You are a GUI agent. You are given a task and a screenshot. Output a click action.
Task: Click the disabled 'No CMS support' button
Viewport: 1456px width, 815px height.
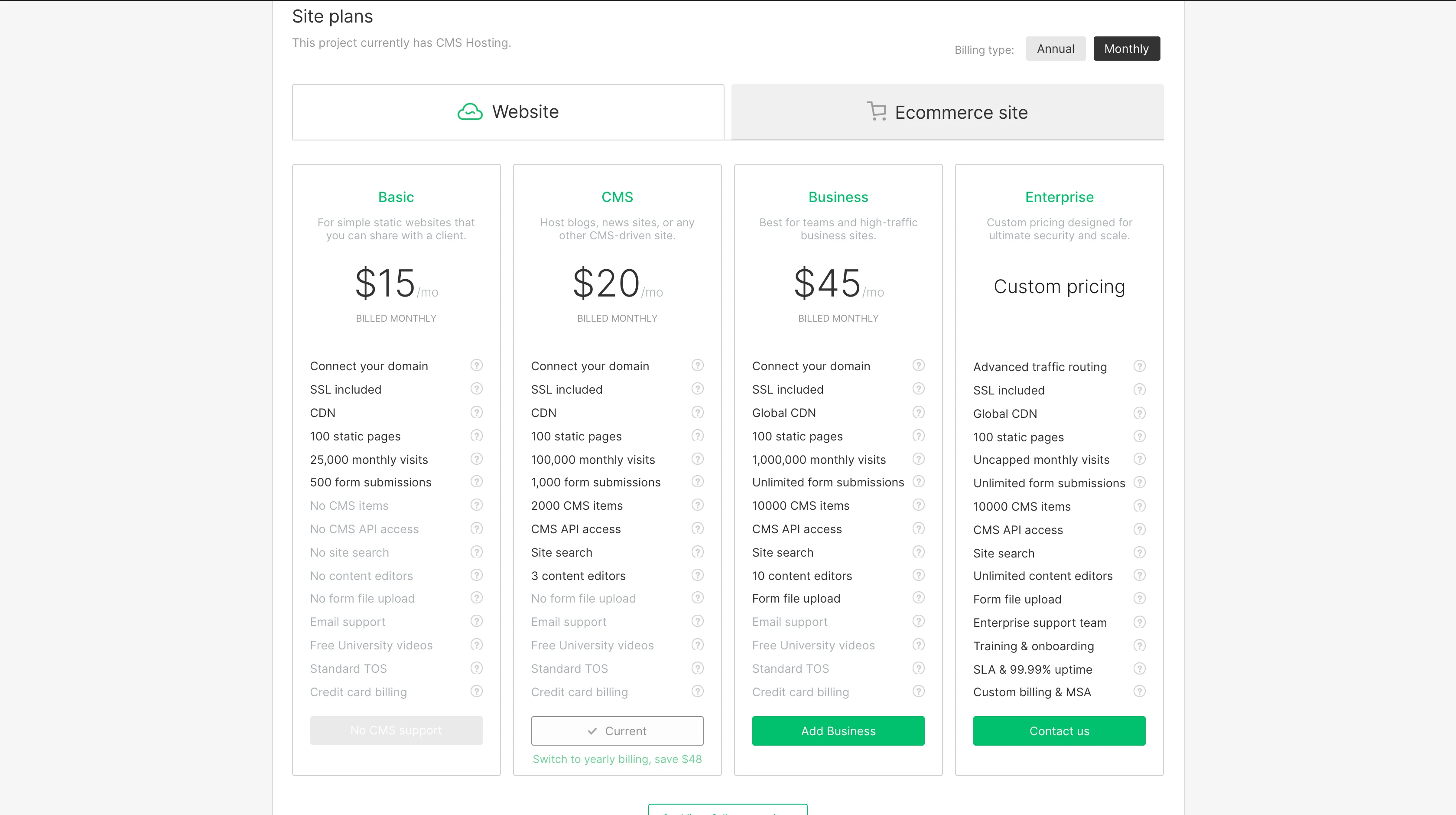(x=396, y=730)
